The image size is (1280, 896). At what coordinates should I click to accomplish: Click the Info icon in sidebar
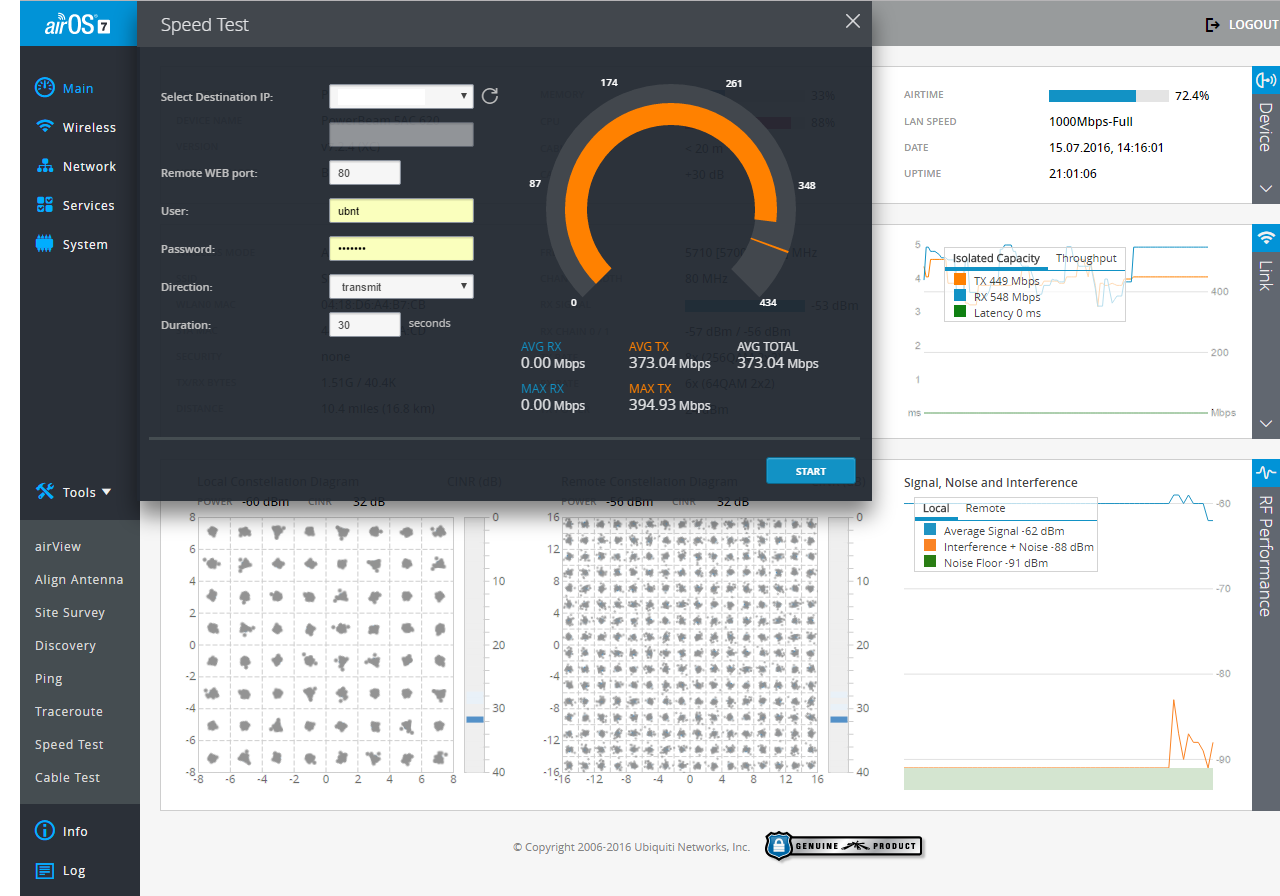click(44, 831)
